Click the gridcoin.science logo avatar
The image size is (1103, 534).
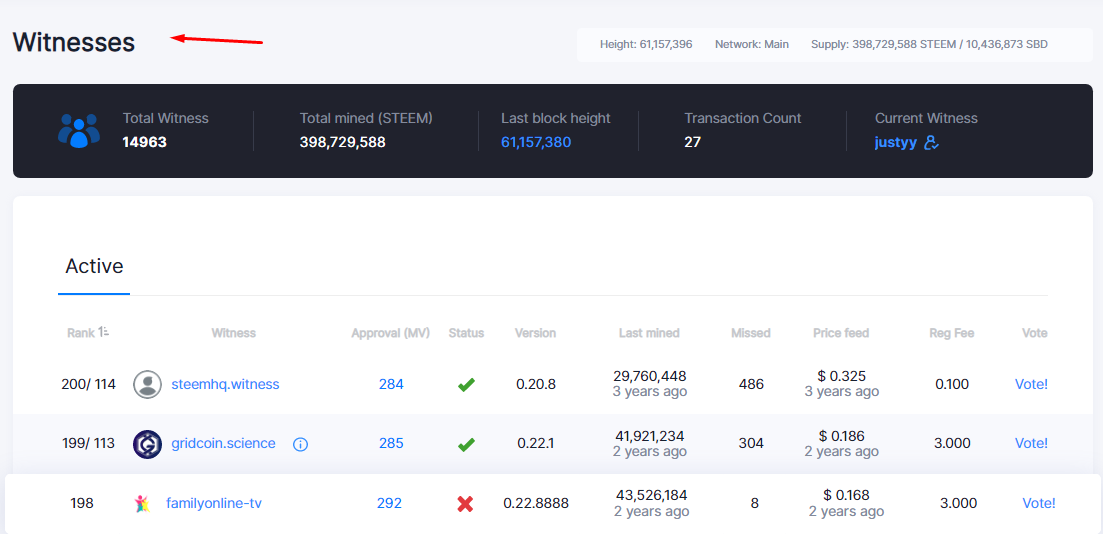(148, 444)
